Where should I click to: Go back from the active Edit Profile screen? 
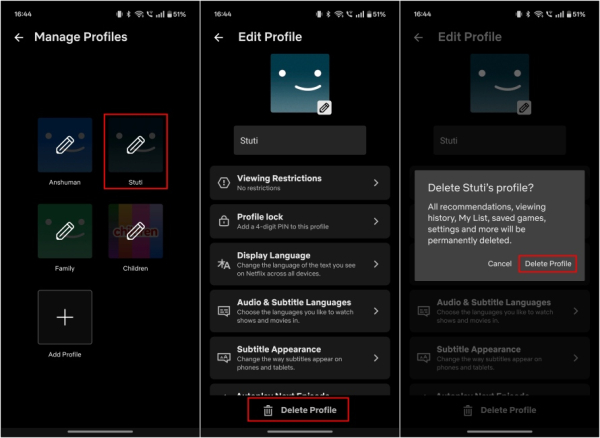tap(218, 37)
